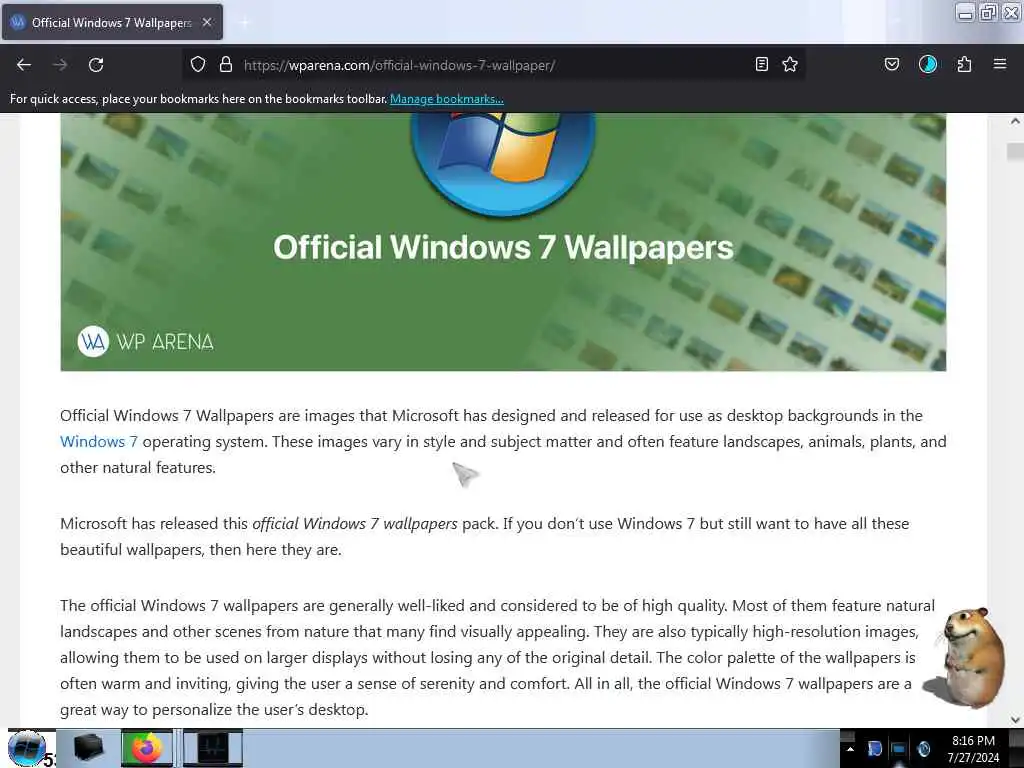Click the forward navigation arrow

tap(60, 65)
